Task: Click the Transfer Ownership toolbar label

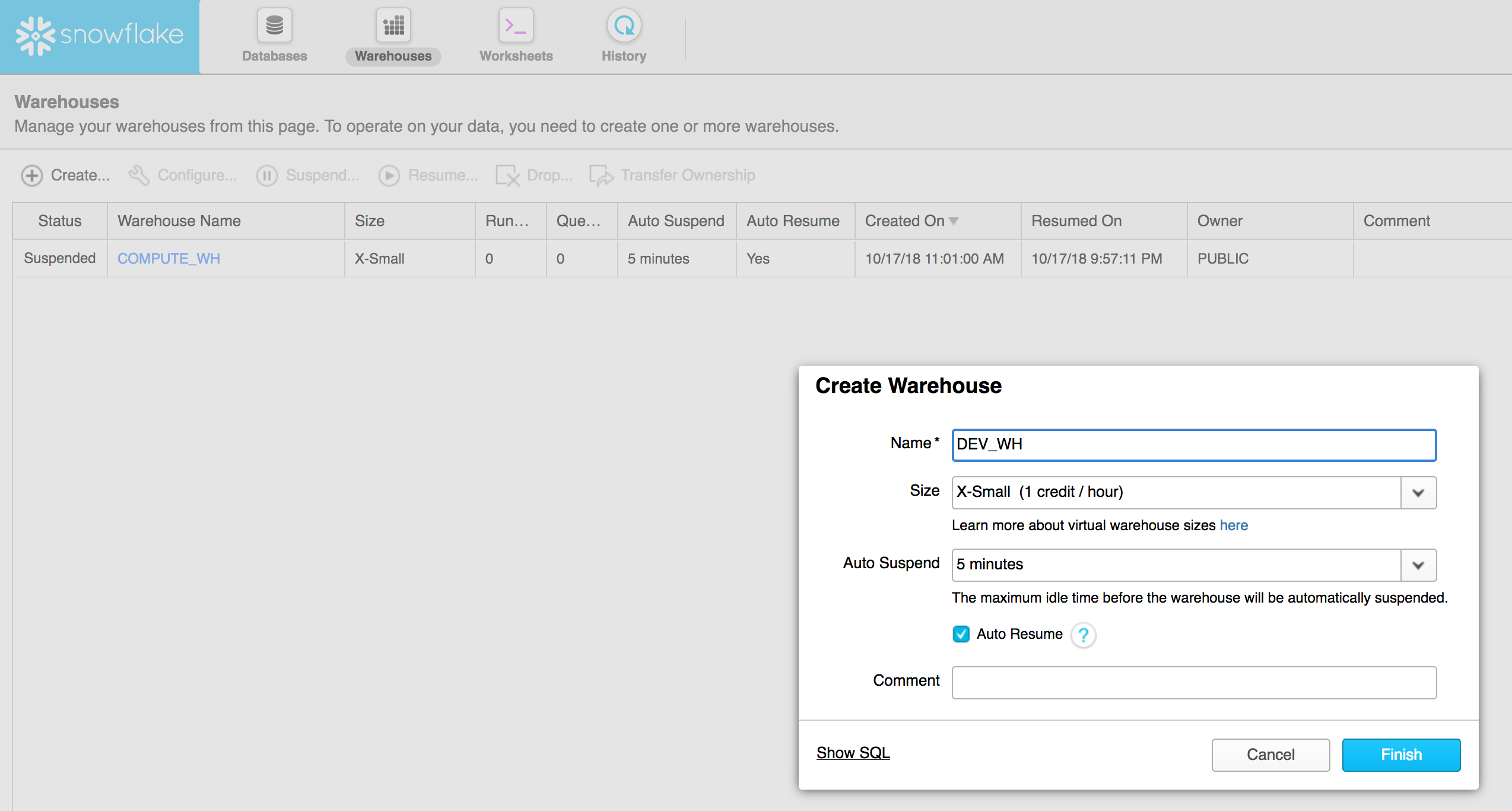Action: click(x=688, y=175)
